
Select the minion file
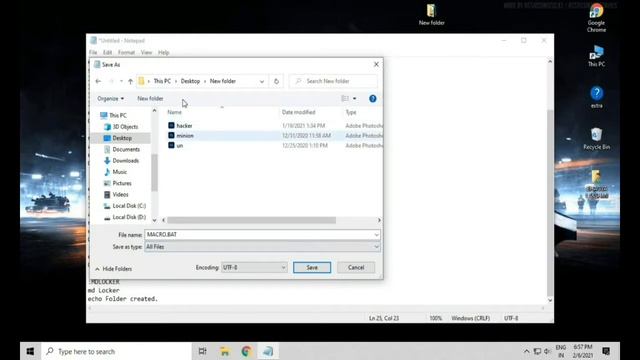(185, 136)
